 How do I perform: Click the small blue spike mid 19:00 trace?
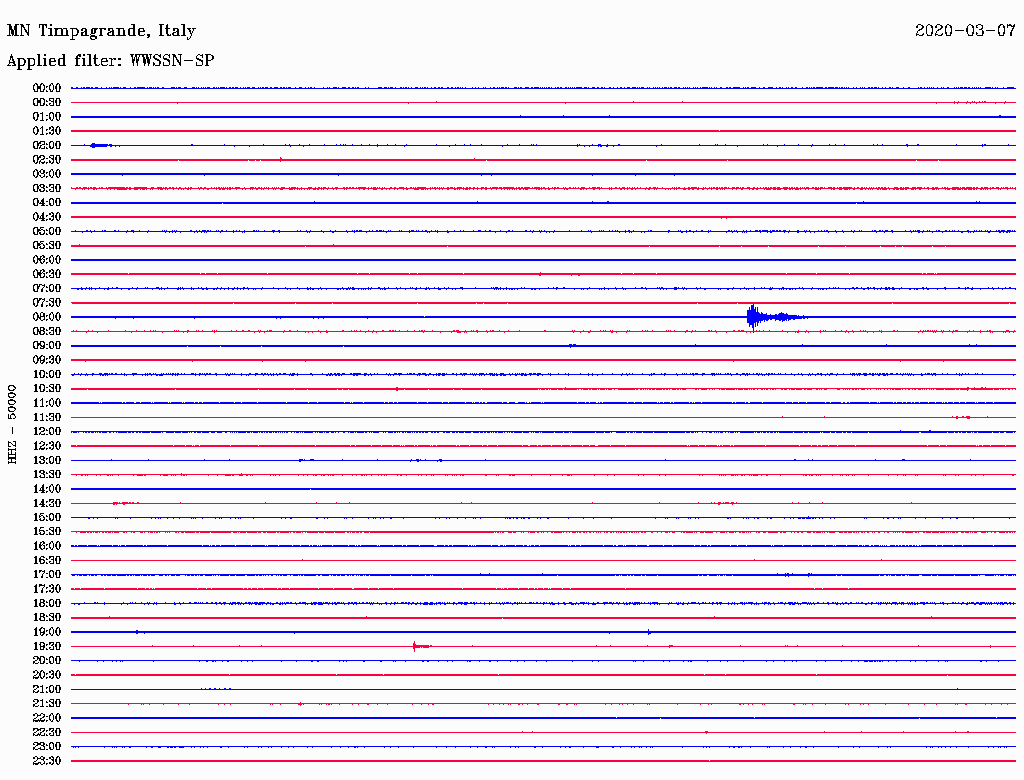(x=648, y=632)
